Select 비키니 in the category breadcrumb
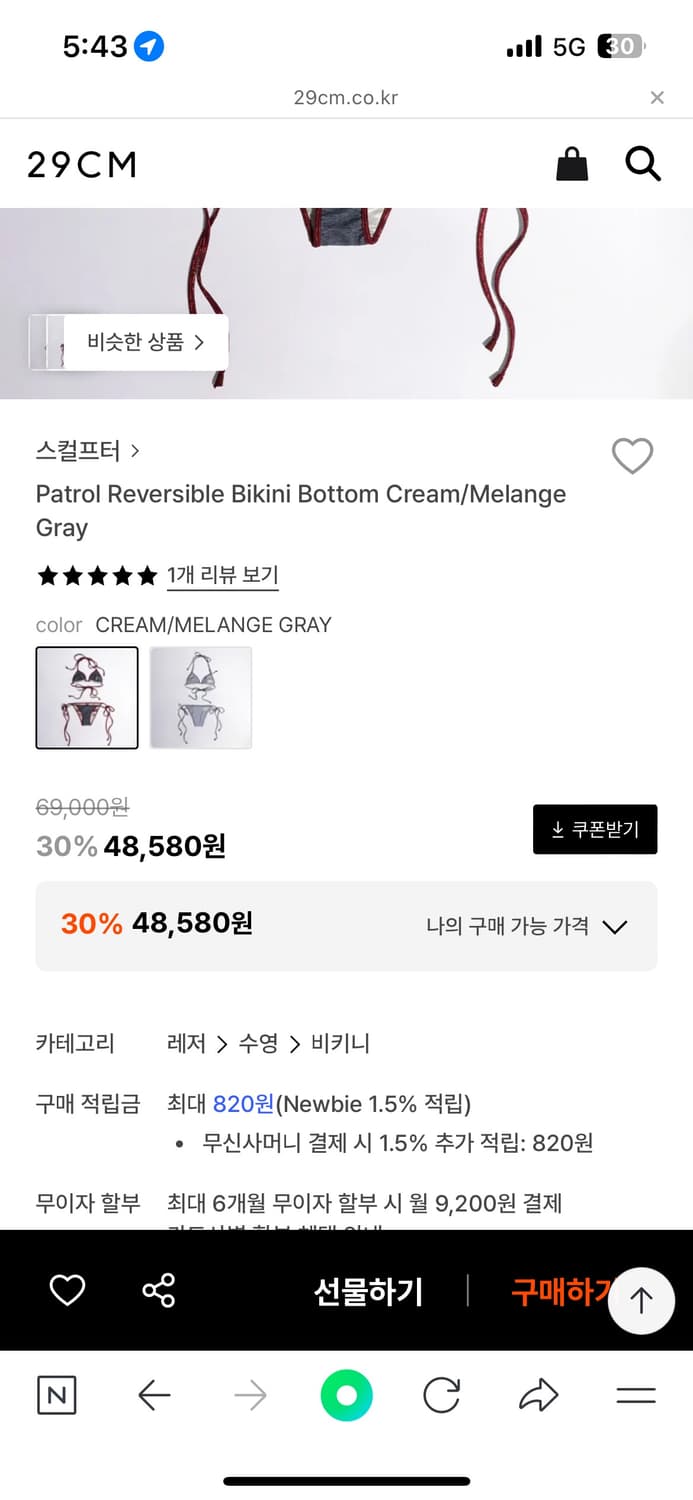 click(x=339, y=1042)
